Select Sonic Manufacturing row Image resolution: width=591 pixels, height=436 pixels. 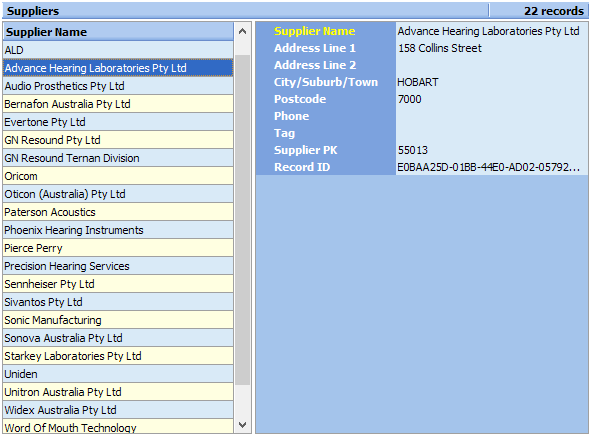pyautogui.click(x=118, y=320)
